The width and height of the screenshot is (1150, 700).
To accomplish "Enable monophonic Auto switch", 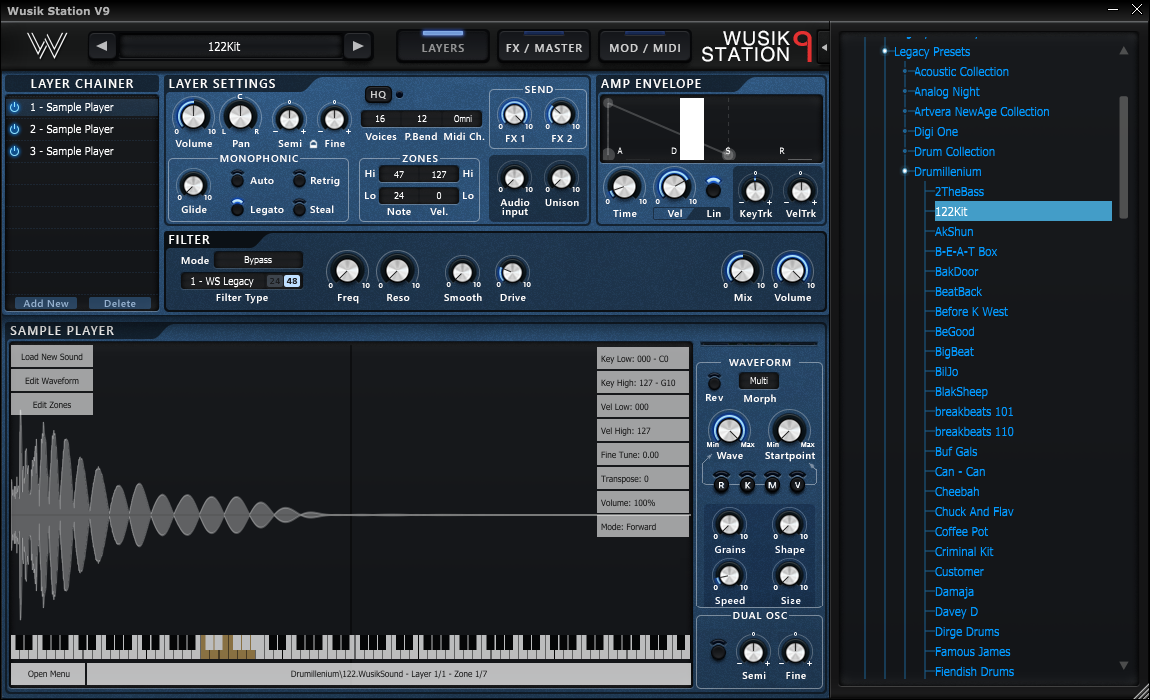I will [x=237, y=180].
